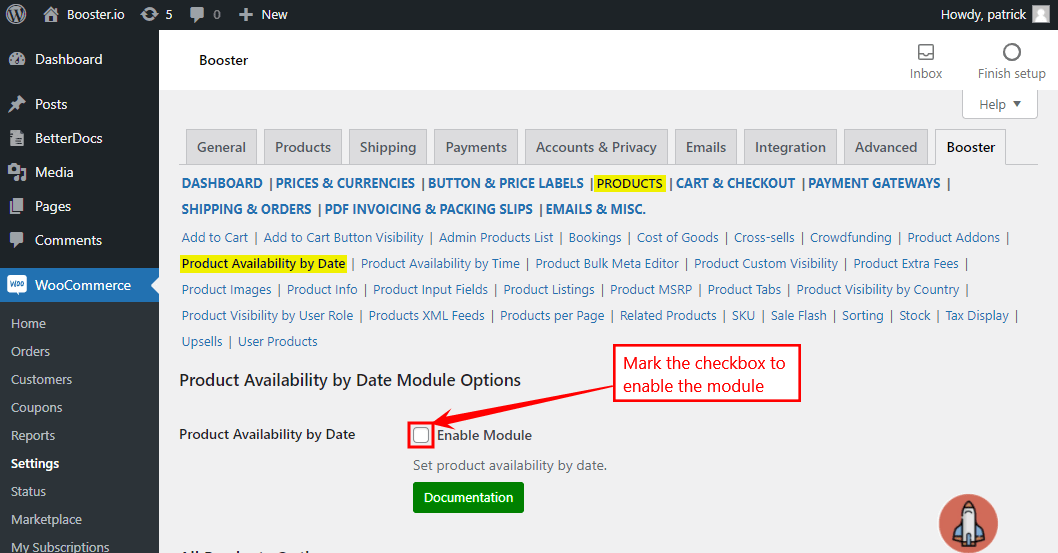The image size is (1058, 553).
Task: Open the Add to Cart module link
Action: coord(215,237)
